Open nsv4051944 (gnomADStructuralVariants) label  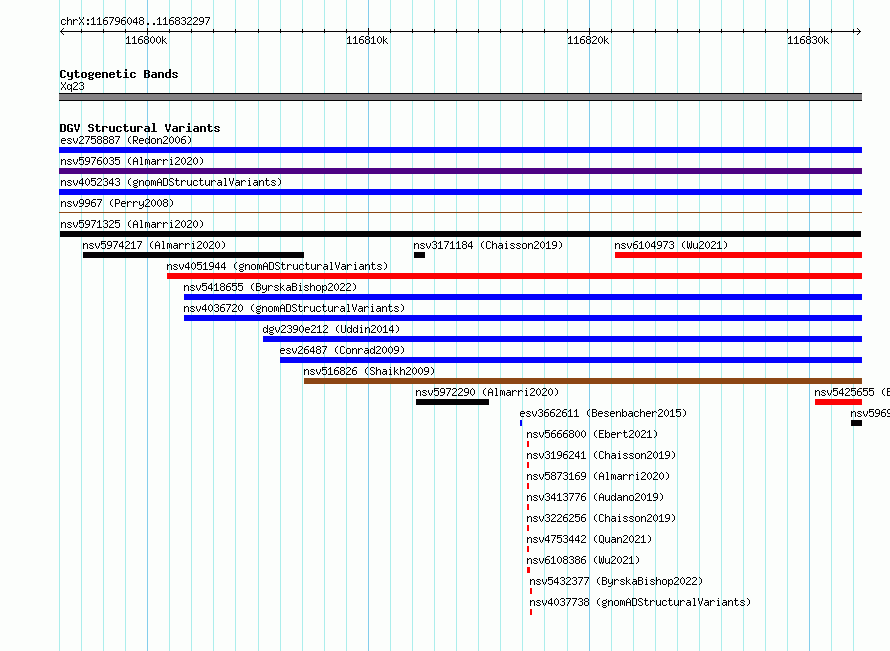tap(277, 266)
